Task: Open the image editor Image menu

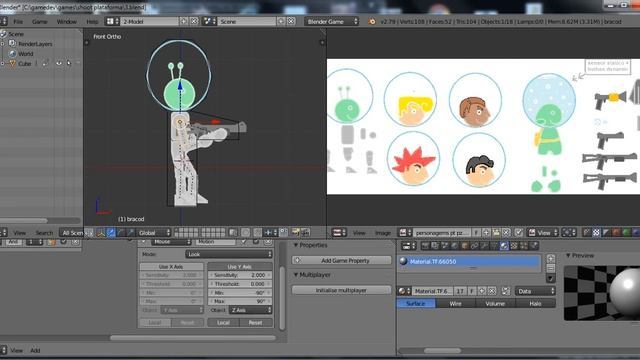Action: coord(383,233)
